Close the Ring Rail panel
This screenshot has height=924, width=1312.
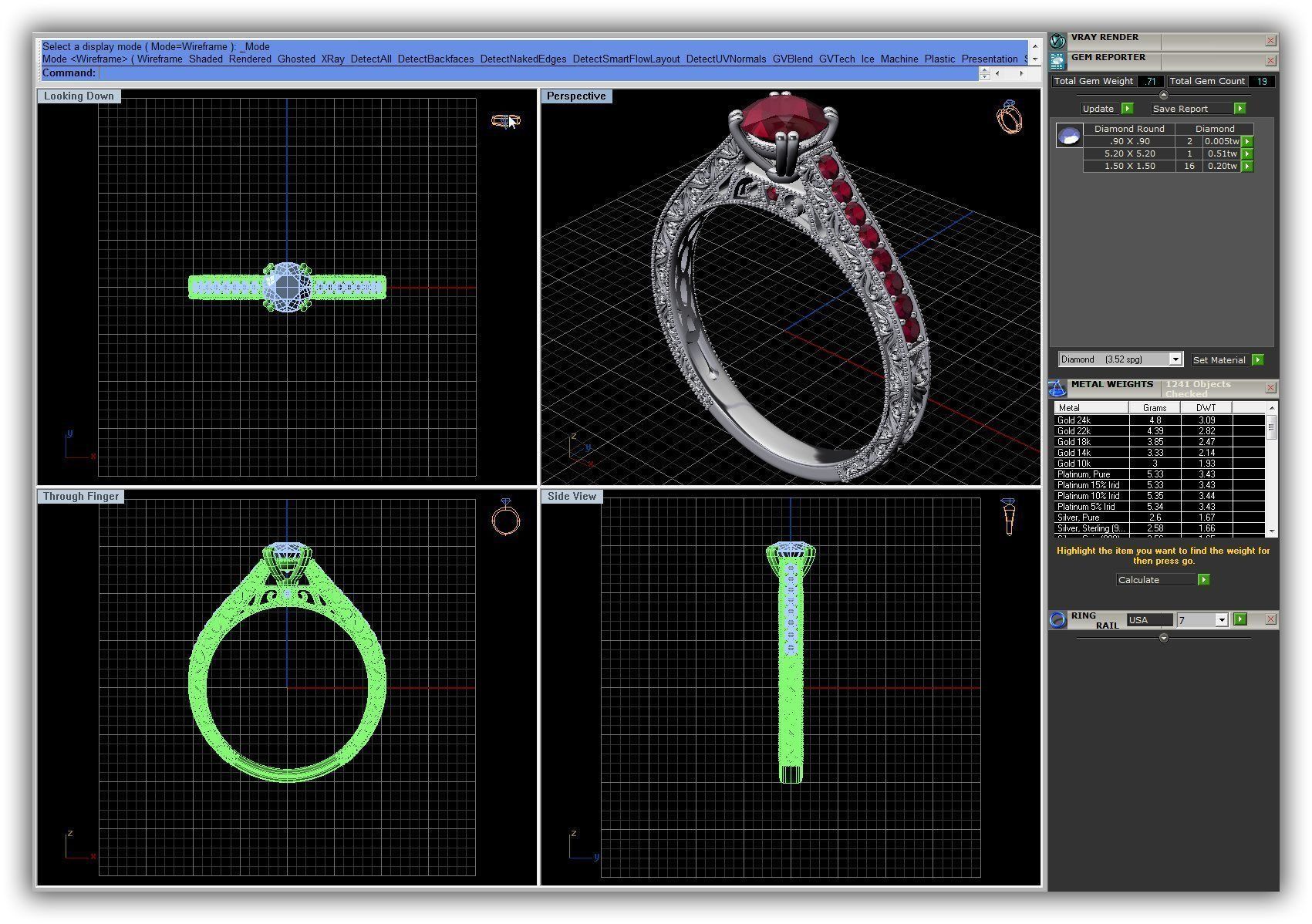point(1270,619)
